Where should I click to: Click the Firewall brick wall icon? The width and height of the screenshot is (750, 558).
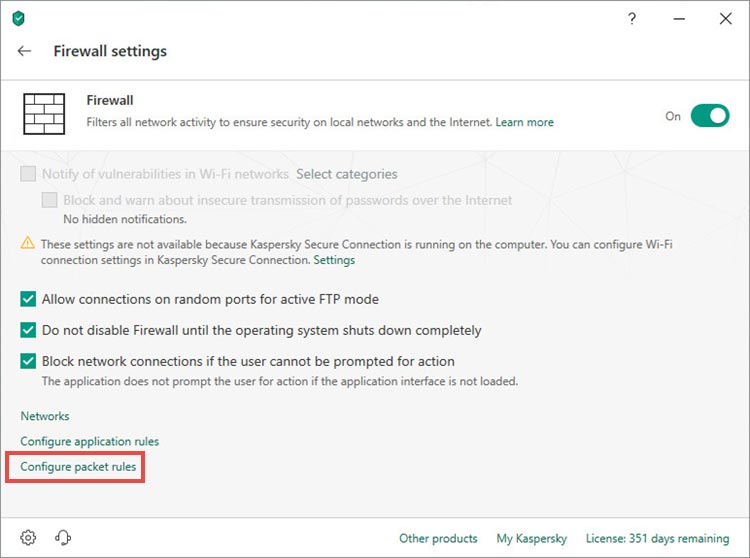tap(44, 114)
